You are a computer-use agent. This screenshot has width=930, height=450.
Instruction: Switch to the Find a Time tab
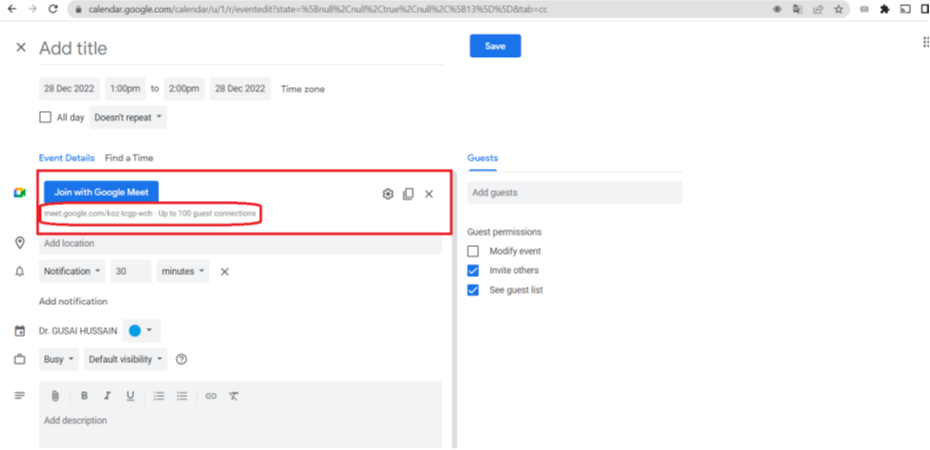point(129,158)
